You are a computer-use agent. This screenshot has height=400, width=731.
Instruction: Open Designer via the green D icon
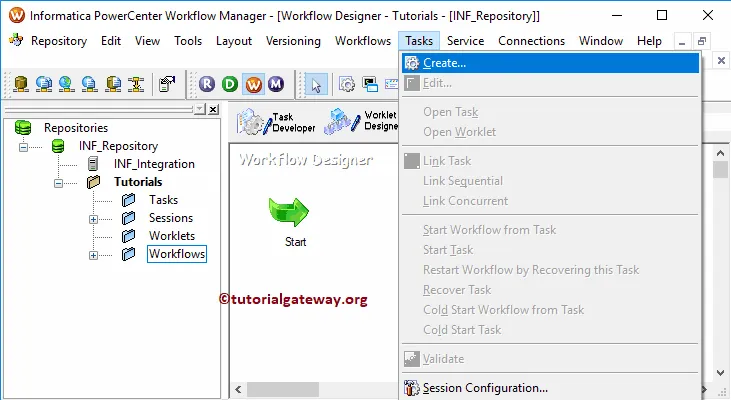tap(230, 84)
